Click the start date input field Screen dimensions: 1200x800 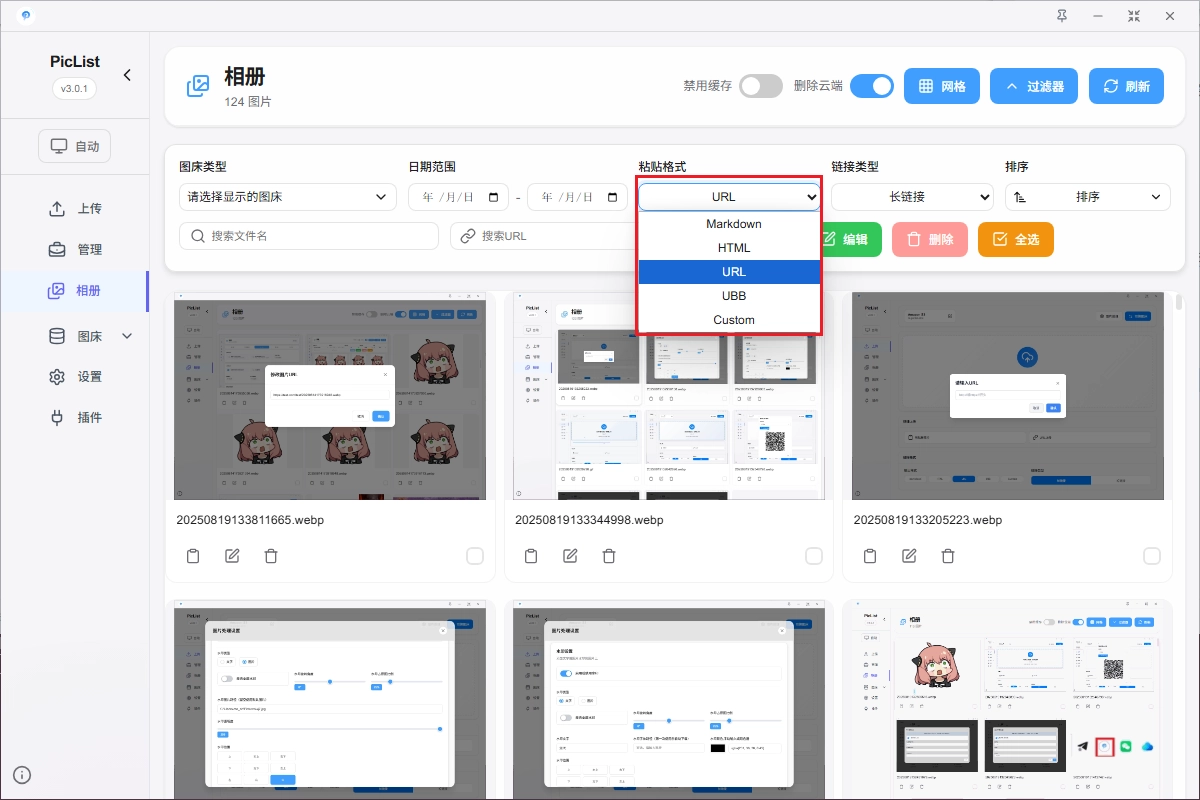point(458,197)
